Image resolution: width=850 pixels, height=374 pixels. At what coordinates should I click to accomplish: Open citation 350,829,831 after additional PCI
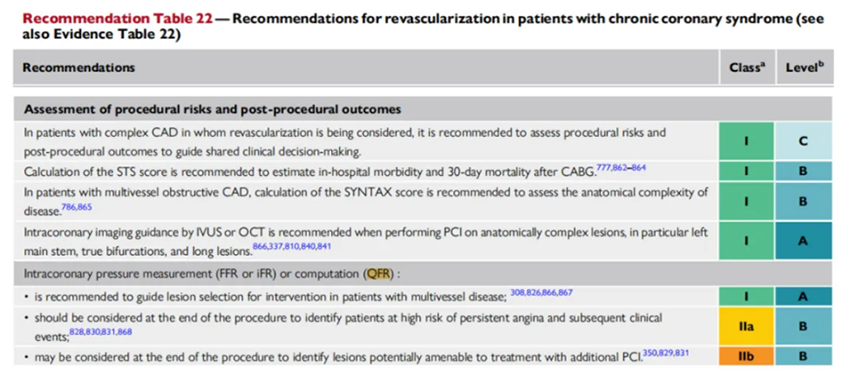pos(666,353)
